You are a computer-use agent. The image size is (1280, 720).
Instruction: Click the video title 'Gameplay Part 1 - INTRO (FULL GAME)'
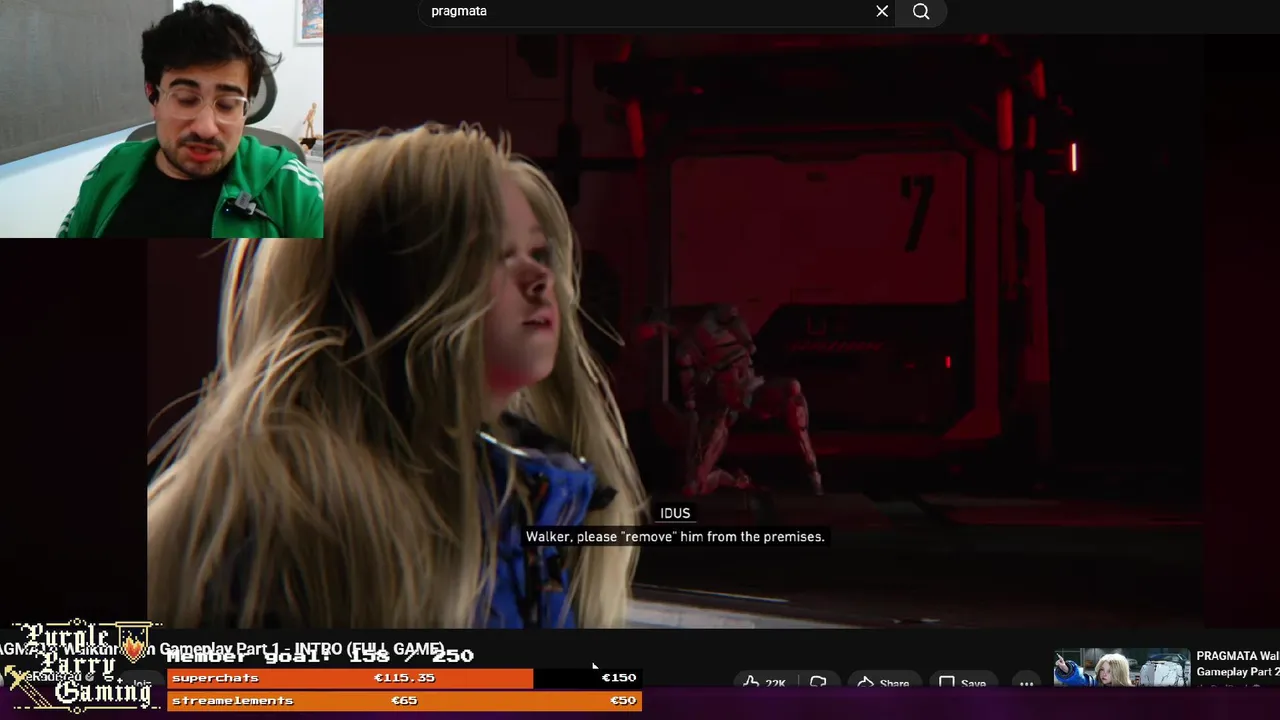click(301, 649)
